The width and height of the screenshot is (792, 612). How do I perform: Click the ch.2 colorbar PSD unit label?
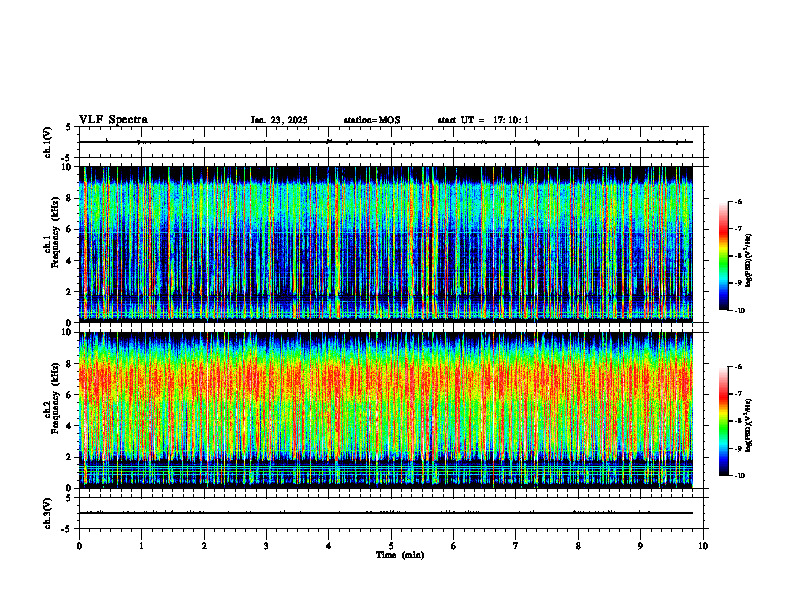(749, 424)
